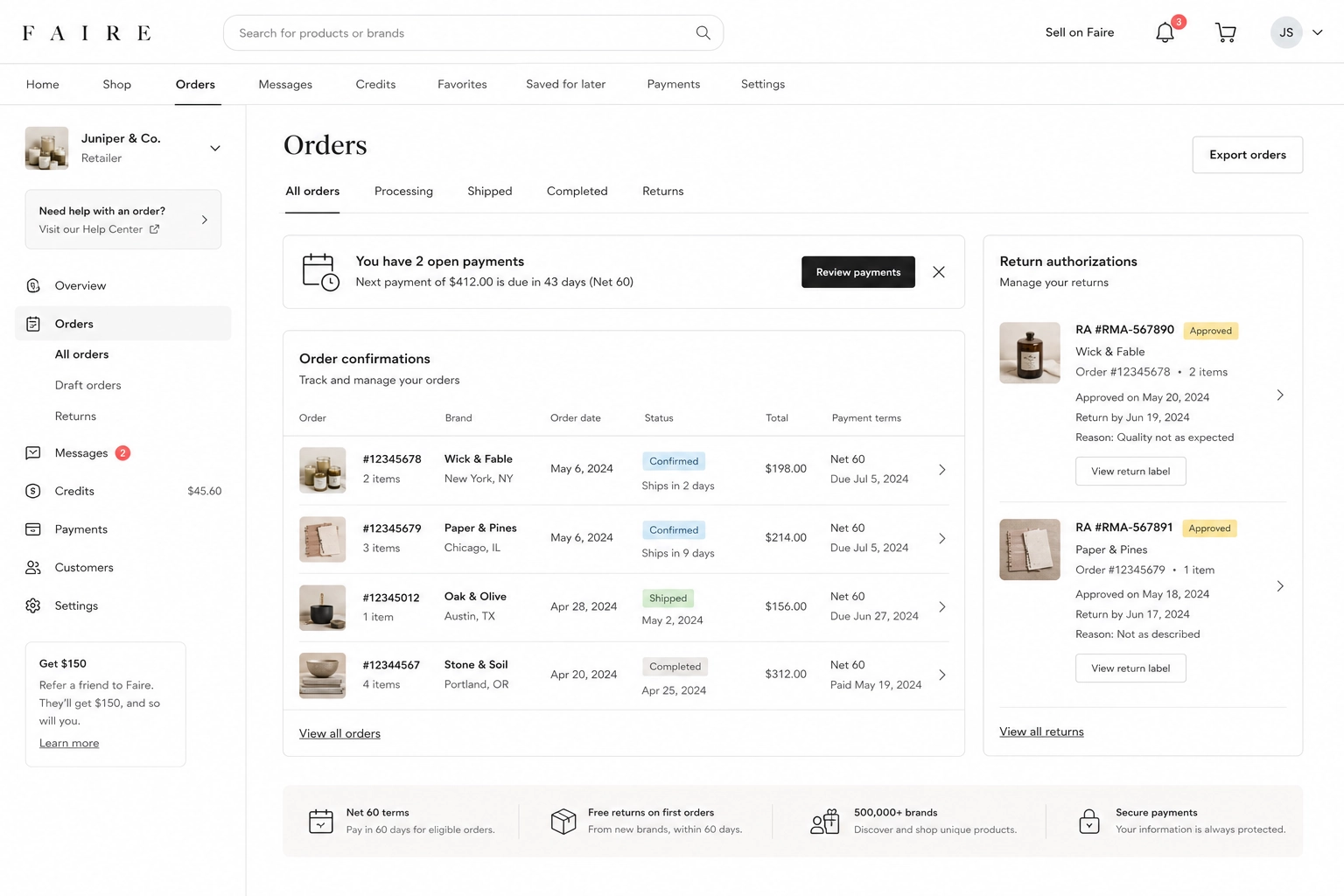The height and width of the screenshot is (896, 1344).
Task: Click the 500,000+ brands icon
Action: (824, 822)
